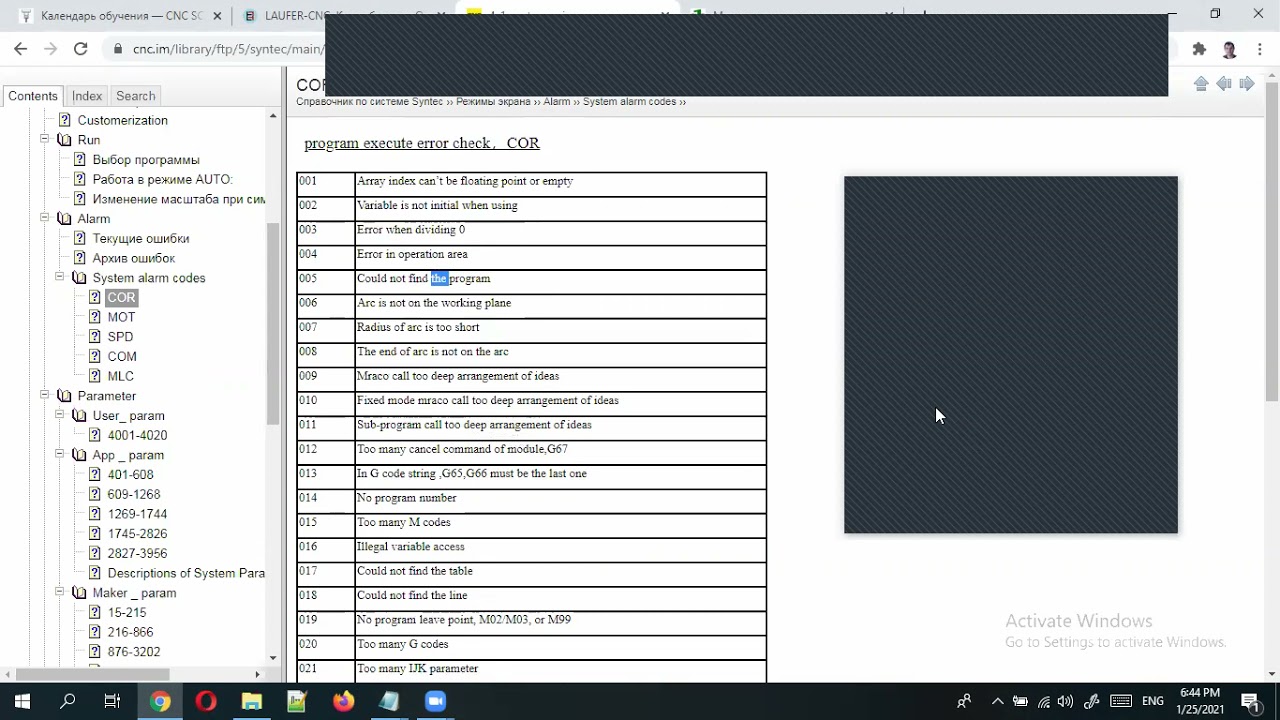Switch to Opera in the taskbar

(206, 701)
